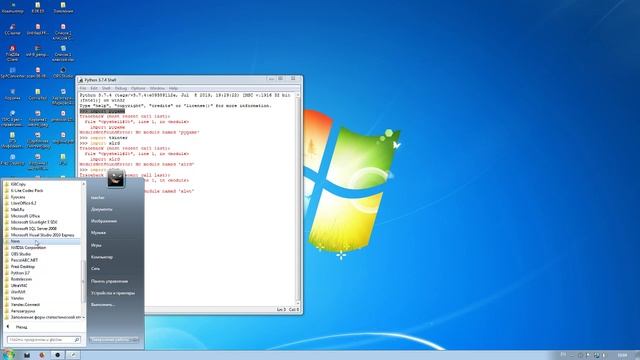Click the Python Shell vertical scrollbar
640x360 pixels.
click(298, 198)
